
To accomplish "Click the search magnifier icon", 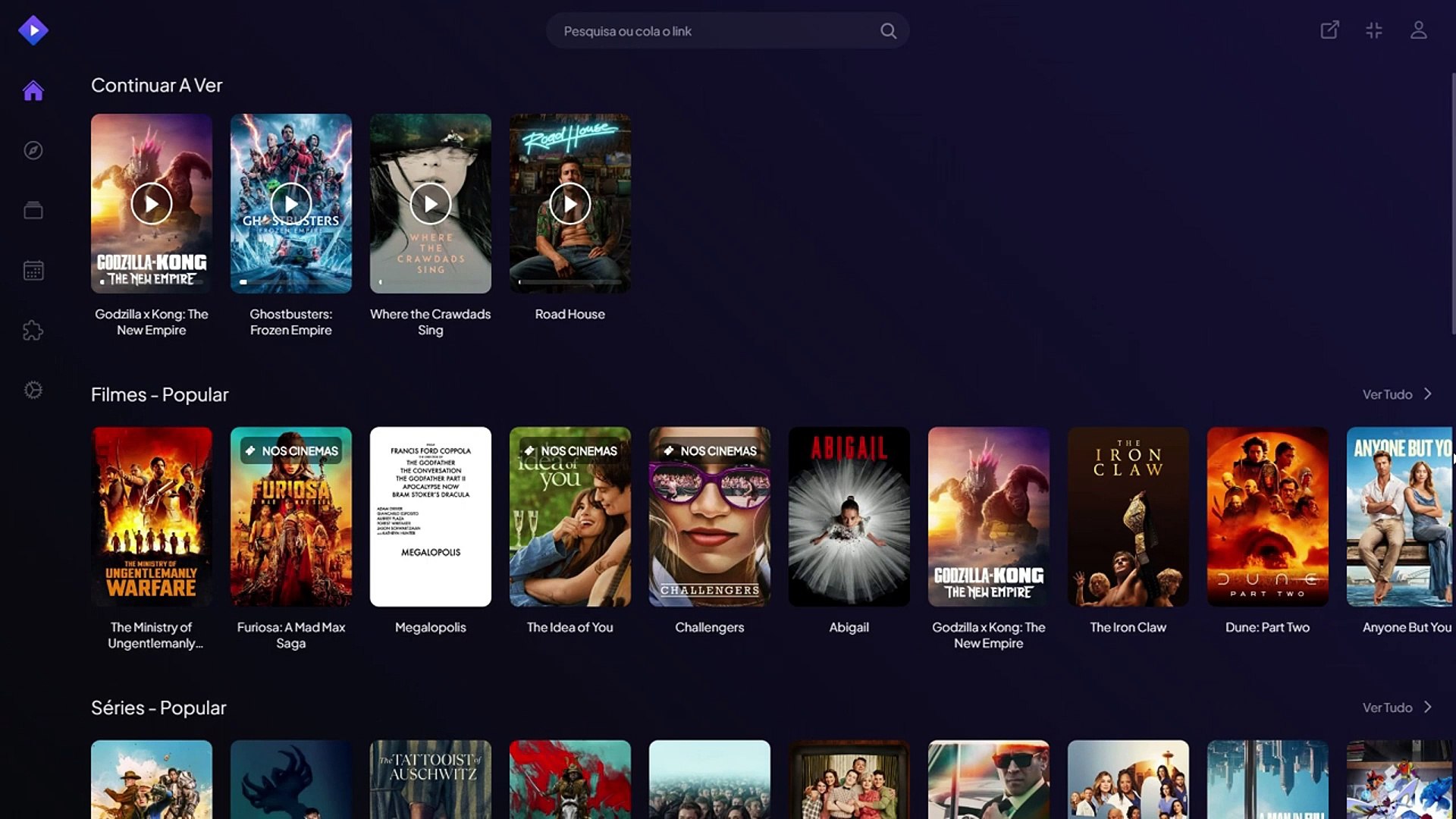I will (x=888, y=31).
